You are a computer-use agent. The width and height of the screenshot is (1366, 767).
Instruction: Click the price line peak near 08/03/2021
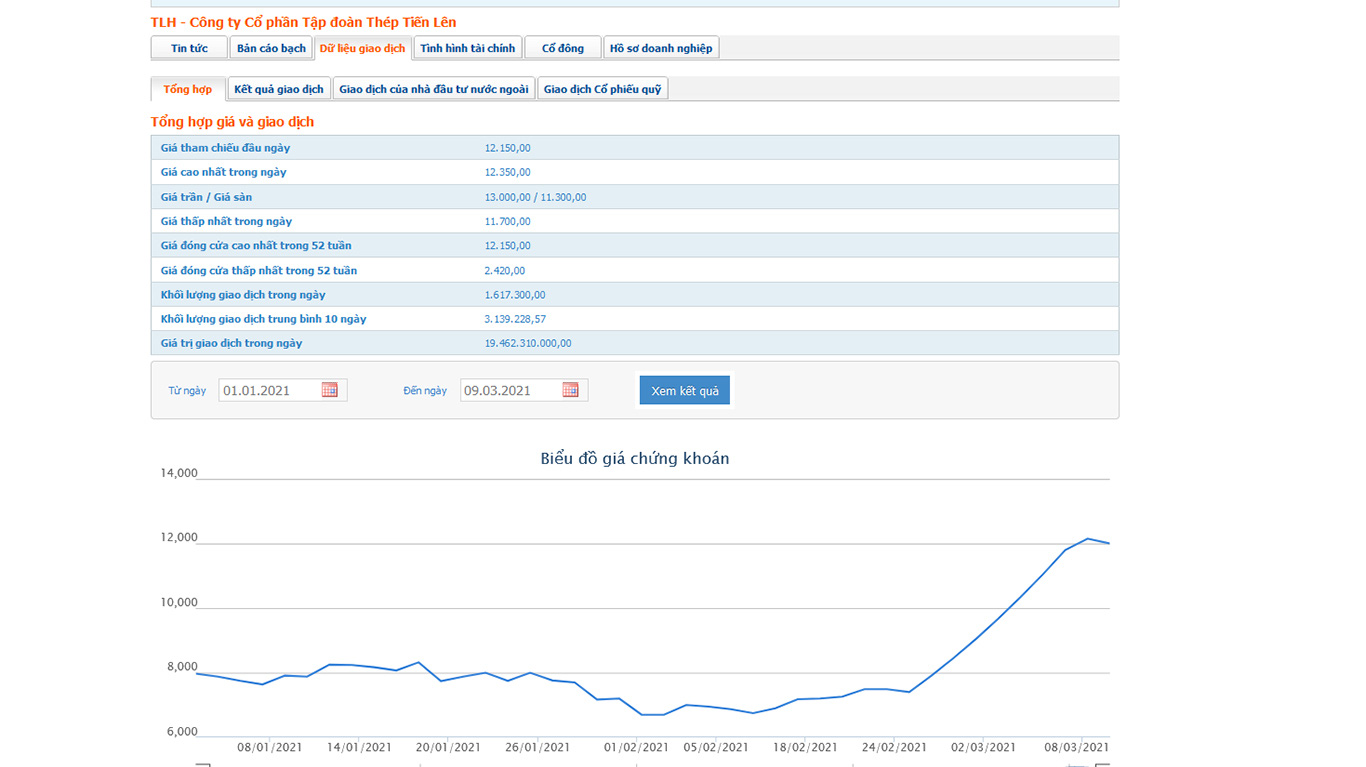[x=1088, y=539]
